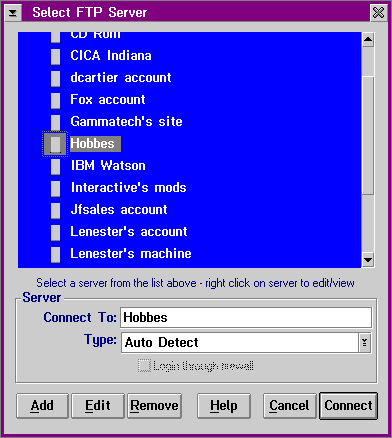The width and height of the screenshot is (392, 438).
Task: Click the Jfsales account server icon
Action: [56, 210]
